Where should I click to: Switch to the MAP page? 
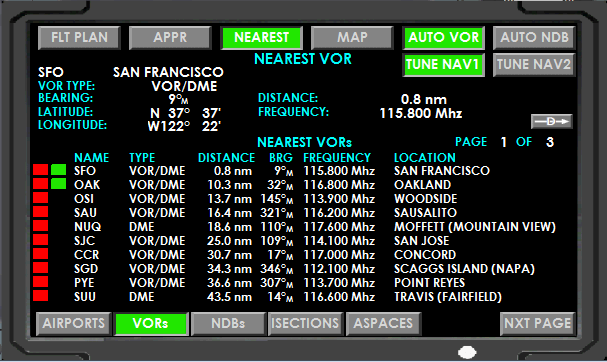click(x=352, y=38)
